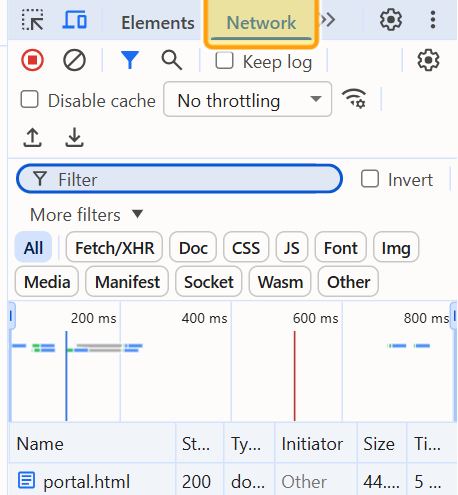Filter by Manifest requests

click(127, 282)
